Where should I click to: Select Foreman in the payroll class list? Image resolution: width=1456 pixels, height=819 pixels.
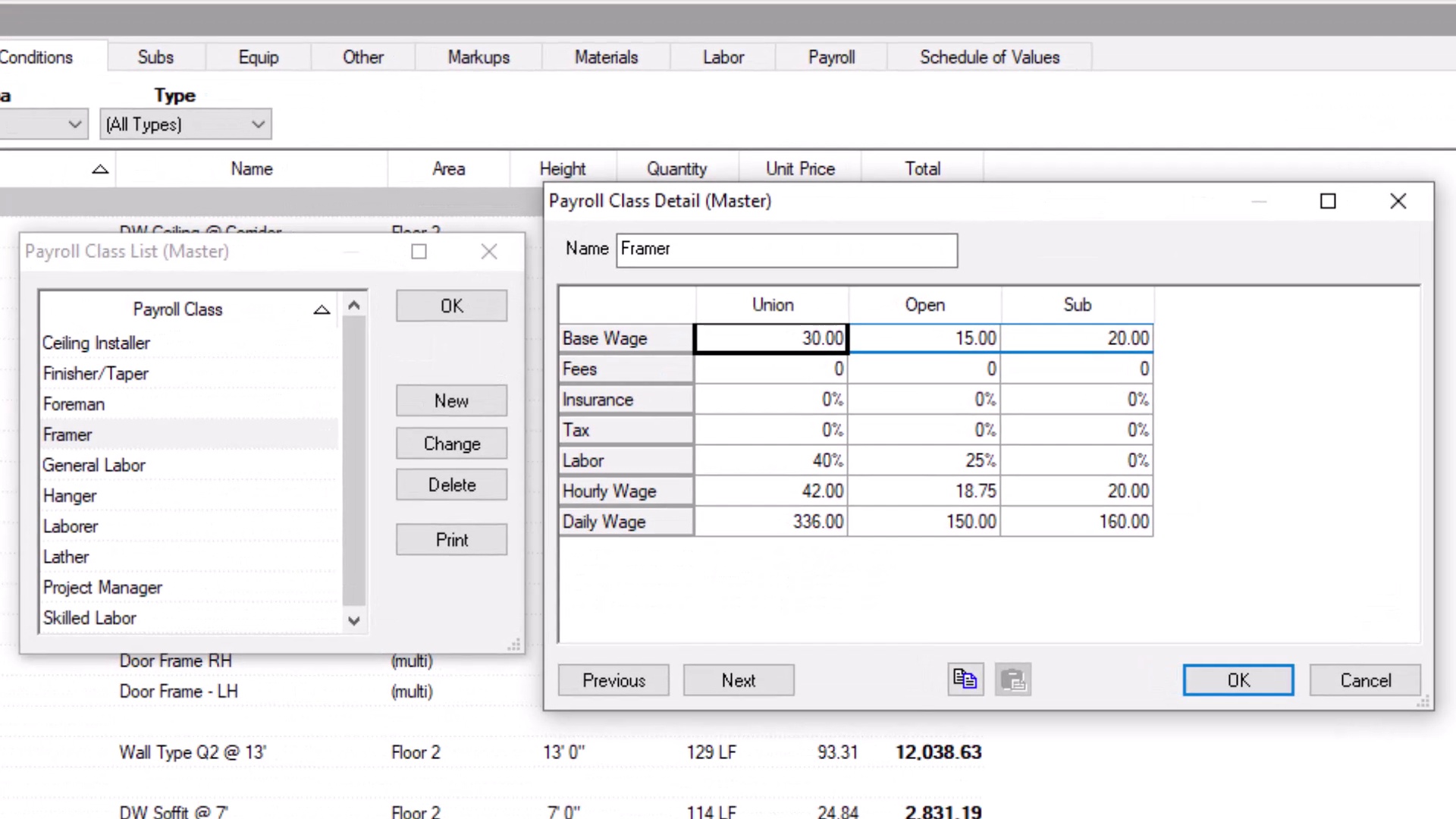pos(74,404)
